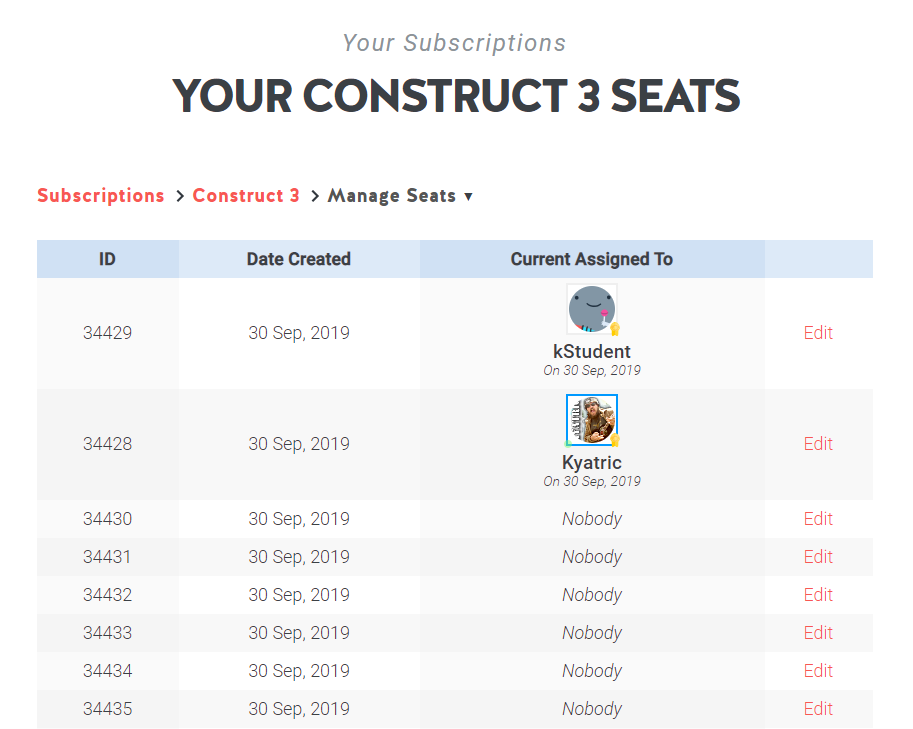Image resolution: width=913 pixels, height=729 pixels.
Task: Choose Edit for seat 34432
Action: click(818, 595)
